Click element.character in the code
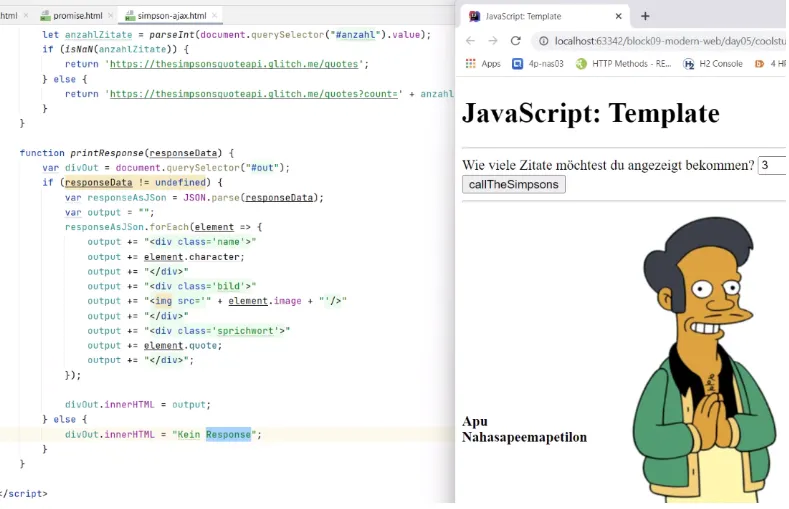This screenshot has height=509, width=789. click(x=192, y=257)
